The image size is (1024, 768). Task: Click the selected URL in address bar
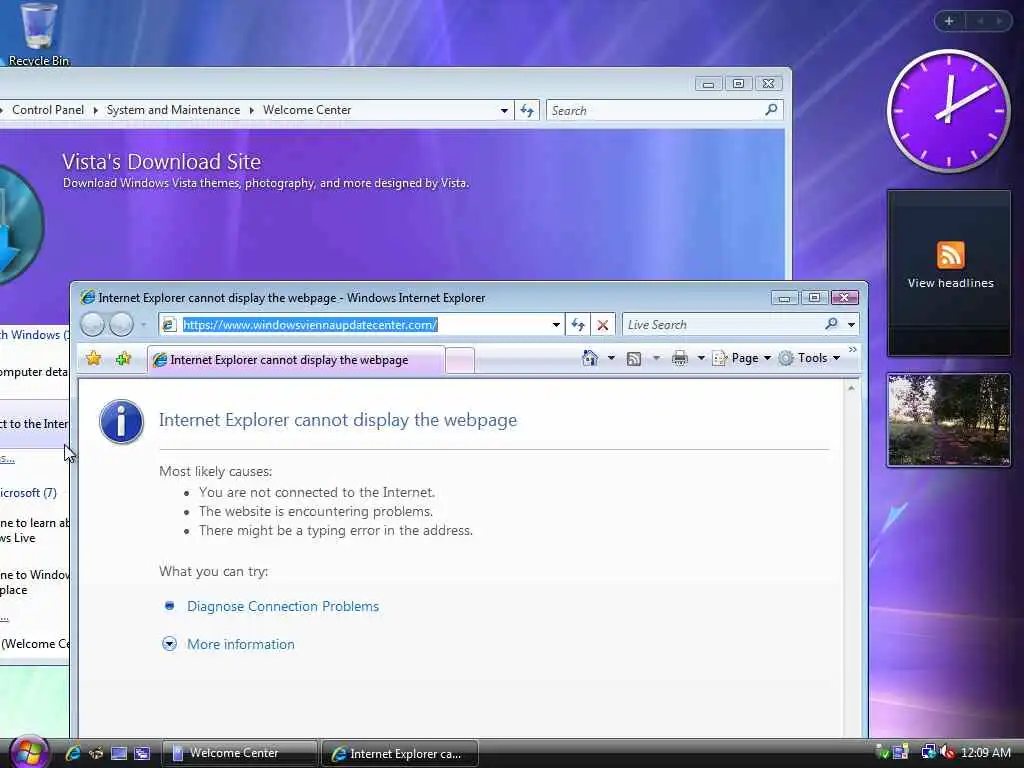coord(310,325)
